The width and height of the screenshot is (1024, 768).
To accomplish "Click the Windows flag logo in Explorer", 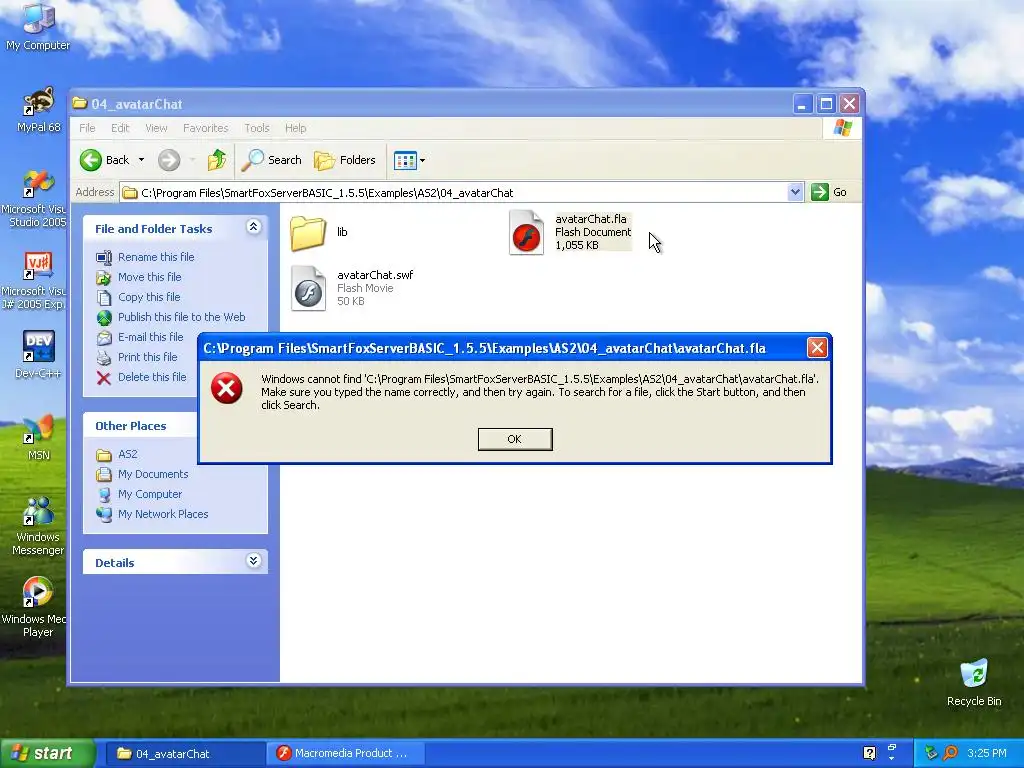I will click(842, 127).
